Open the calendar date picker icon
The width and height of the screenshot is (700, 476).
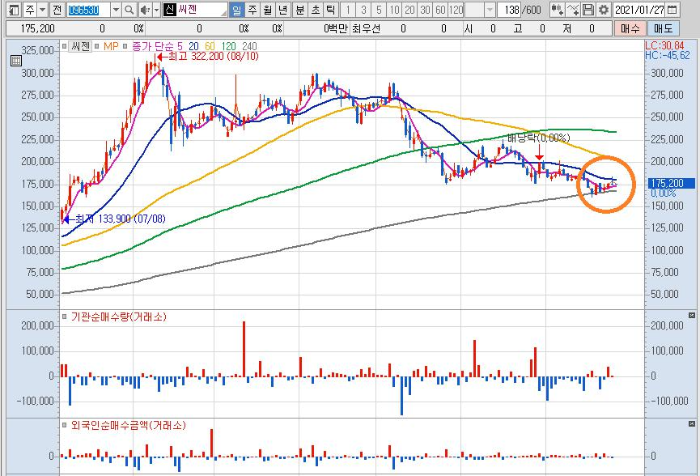pos(673,9)
